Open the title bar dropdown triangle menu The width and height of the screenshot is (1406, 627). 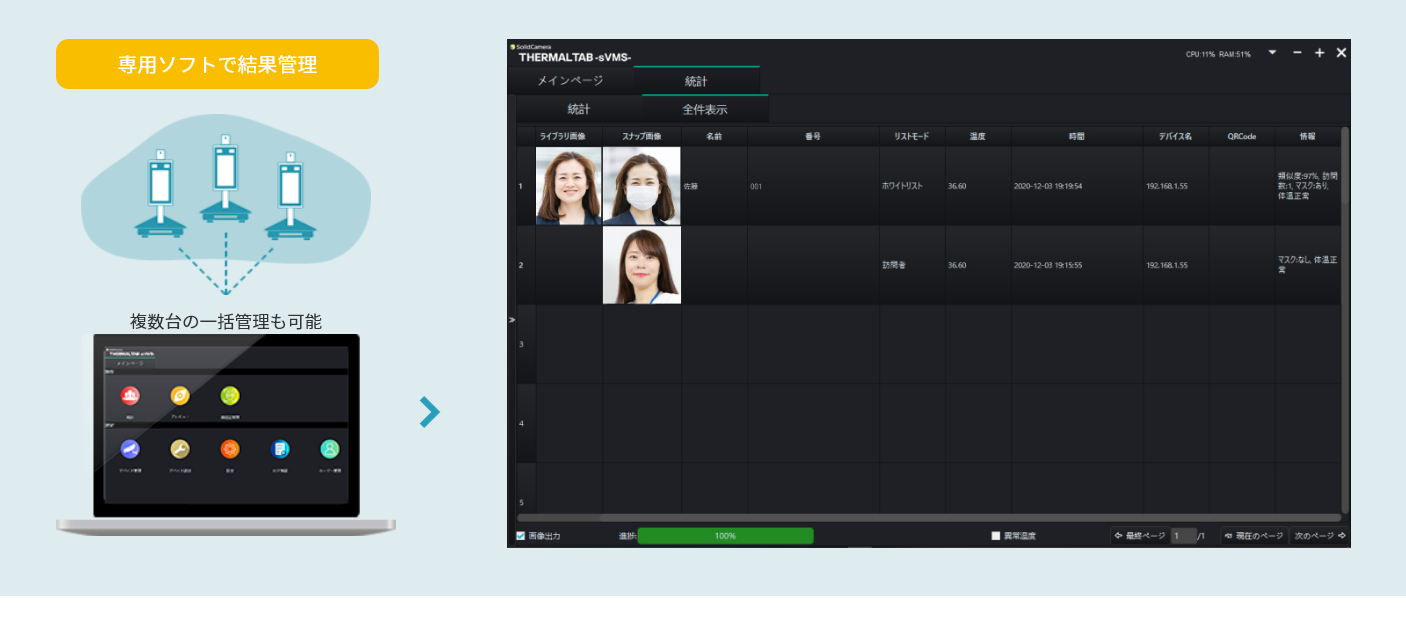tap(1272, 52)
